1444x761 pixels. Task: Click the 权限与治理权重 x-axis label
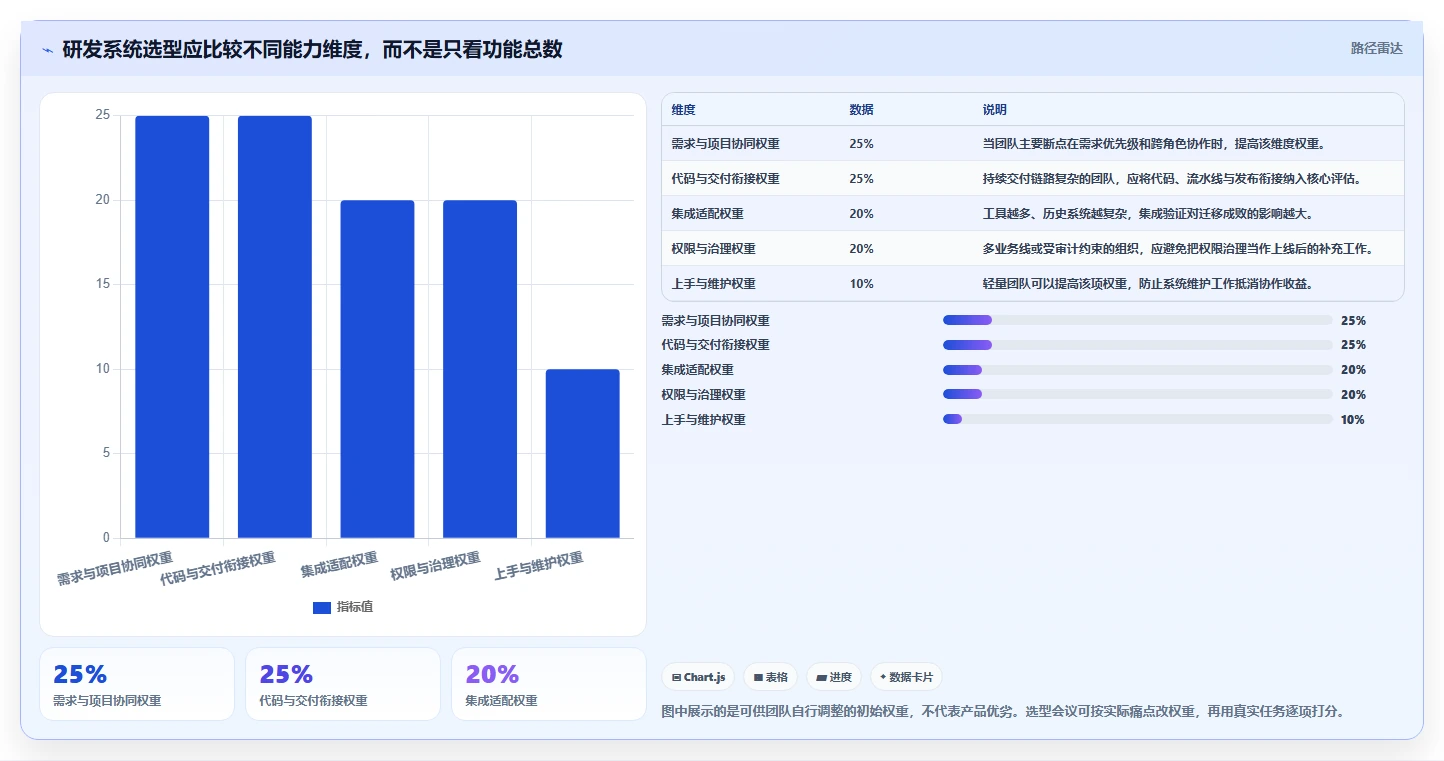[436, 566]
